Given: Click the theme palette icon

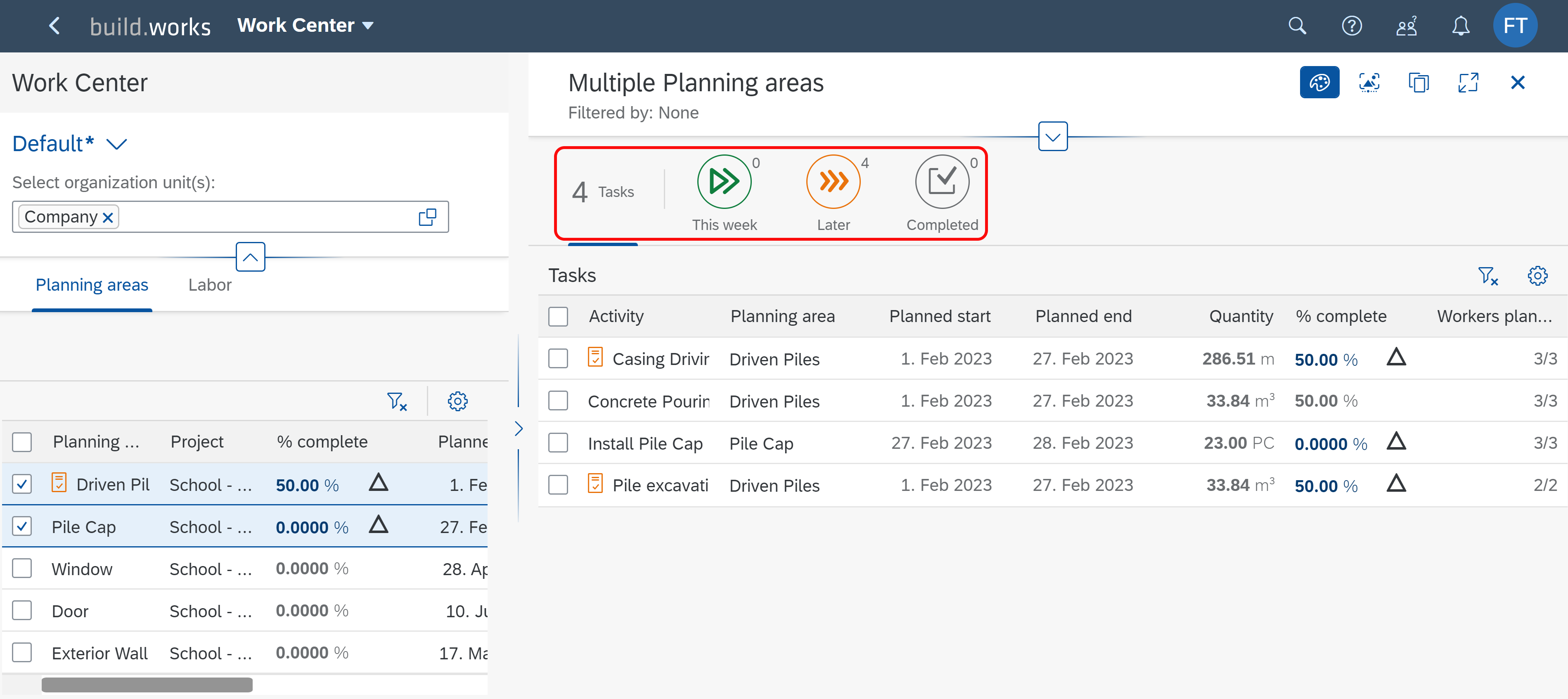Looking at the screenshot, I should pos(1319,82).
